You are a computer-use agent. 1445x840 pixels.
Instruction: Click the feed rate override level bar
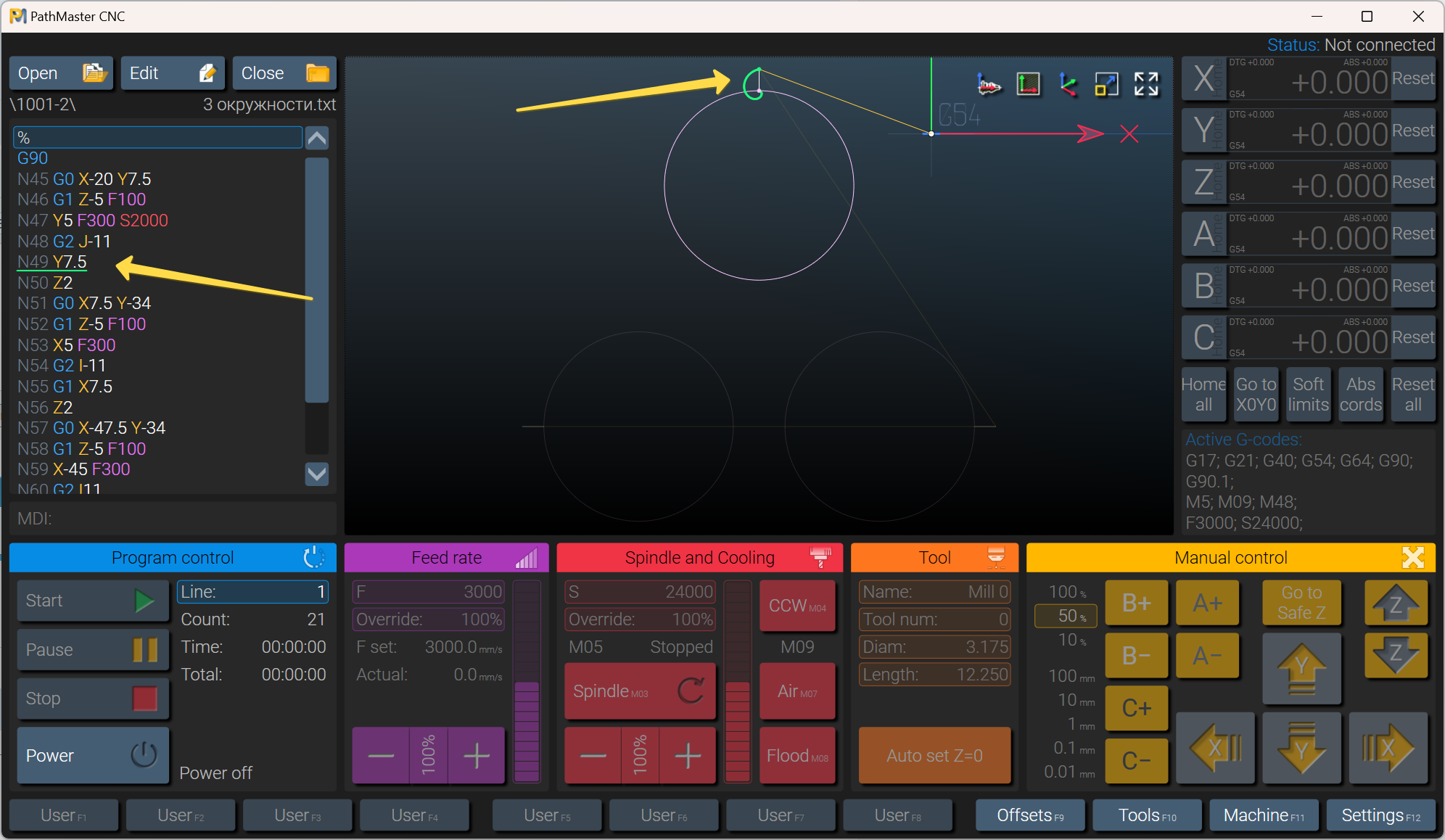click(527, 682)
